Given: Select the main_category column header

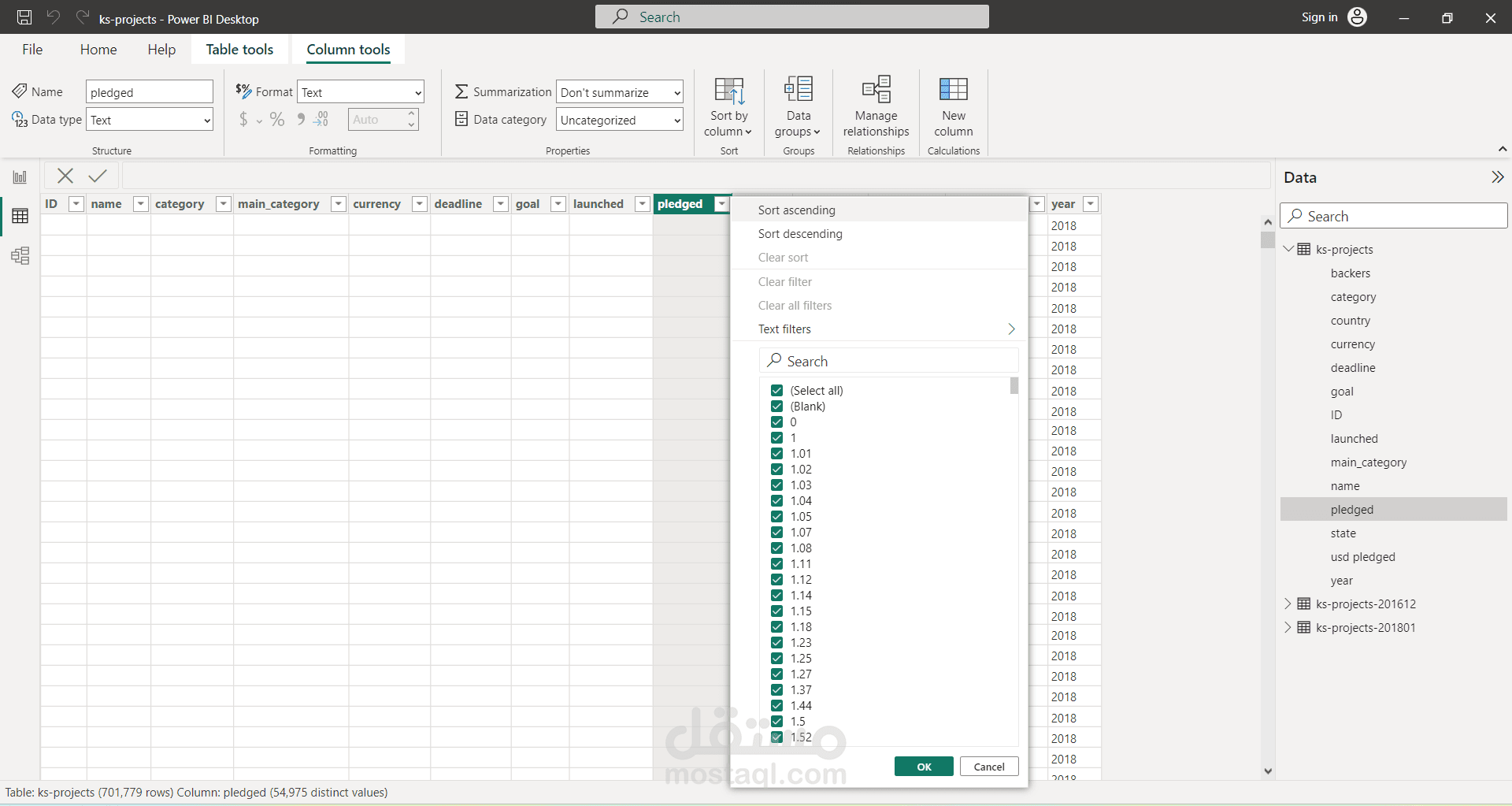Looking at the screenshot, I should point(279,204).
